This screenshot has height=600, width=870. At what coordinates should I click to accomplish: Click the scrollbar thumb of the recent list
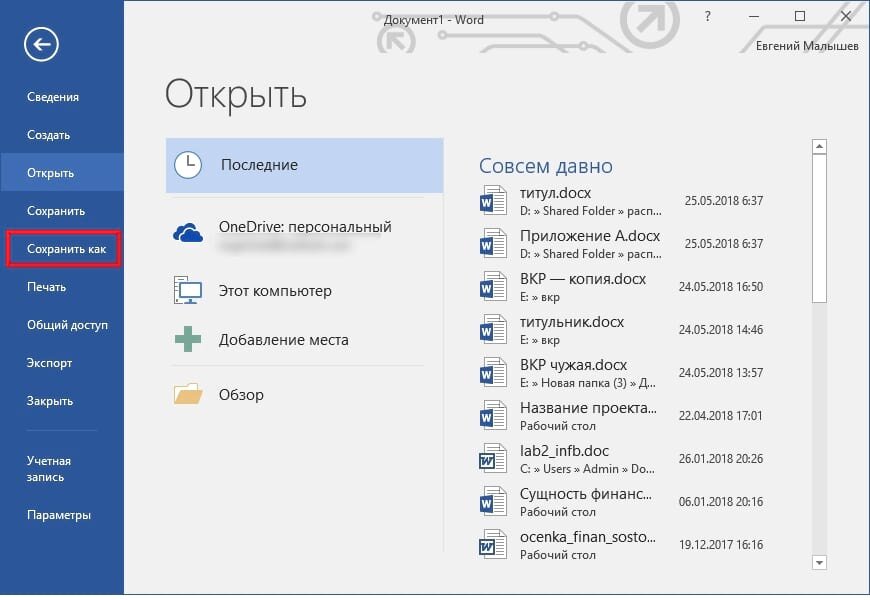(x=819, y=229)
